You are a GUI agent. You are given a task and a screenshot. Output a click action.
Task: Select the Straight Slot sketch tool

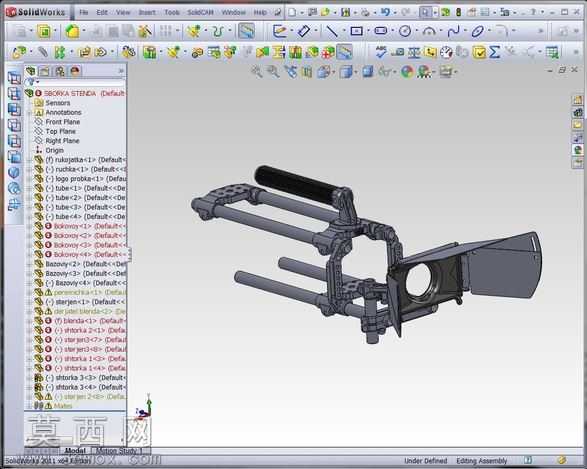tap(381, 31)
